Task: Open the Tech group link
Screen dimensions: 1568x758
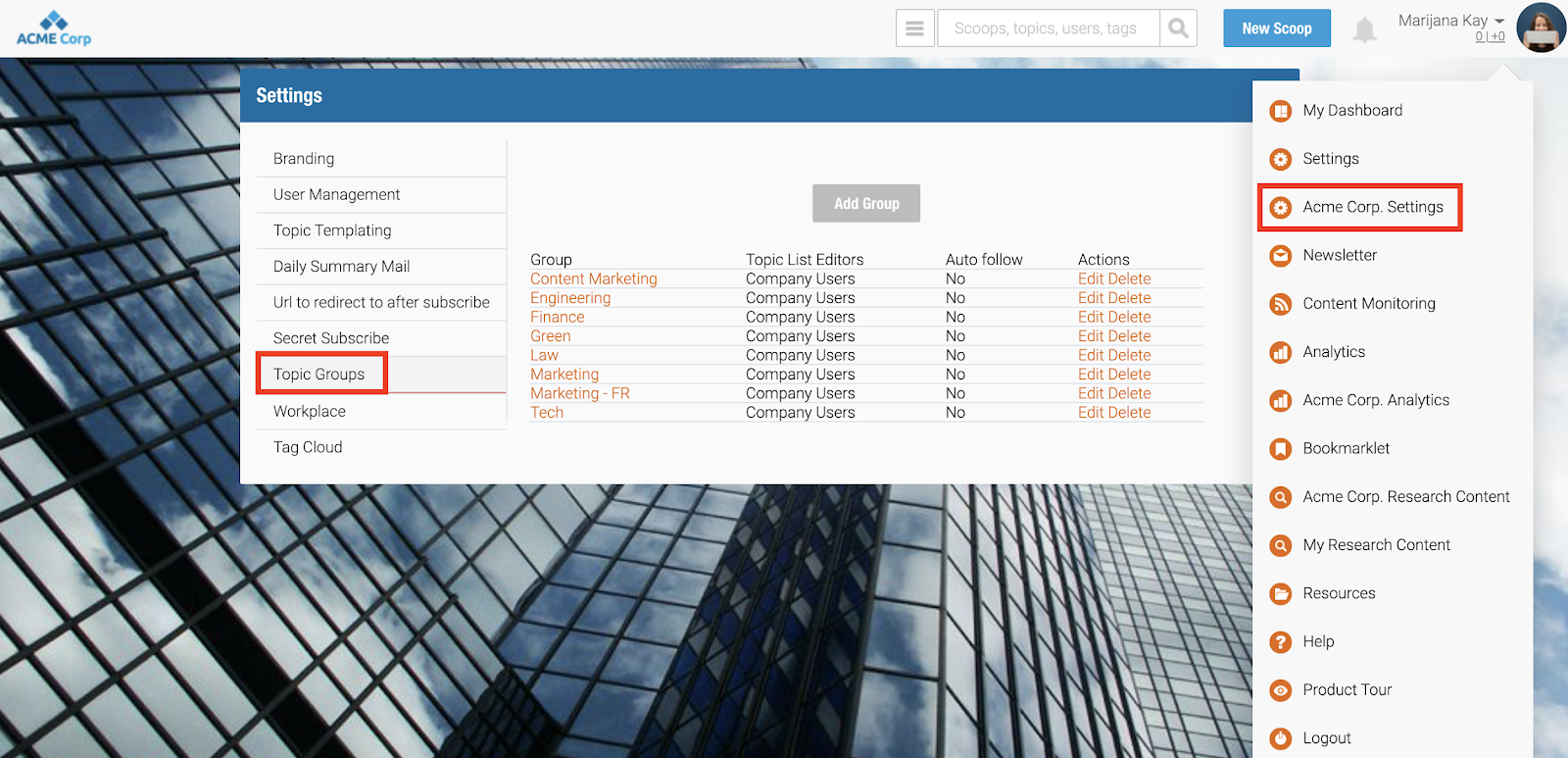Action: click(x=547, y=413)
